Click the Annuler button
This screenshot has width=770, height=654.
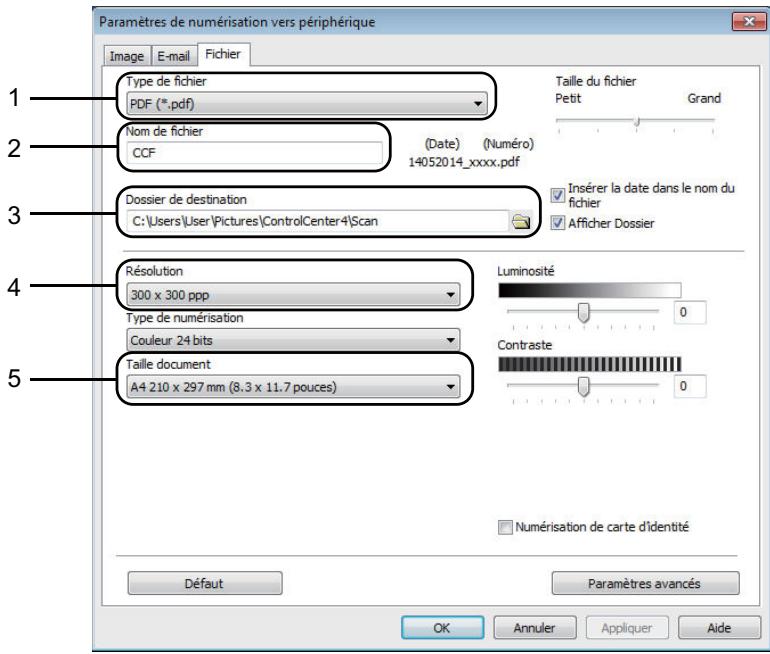[535, 627]
